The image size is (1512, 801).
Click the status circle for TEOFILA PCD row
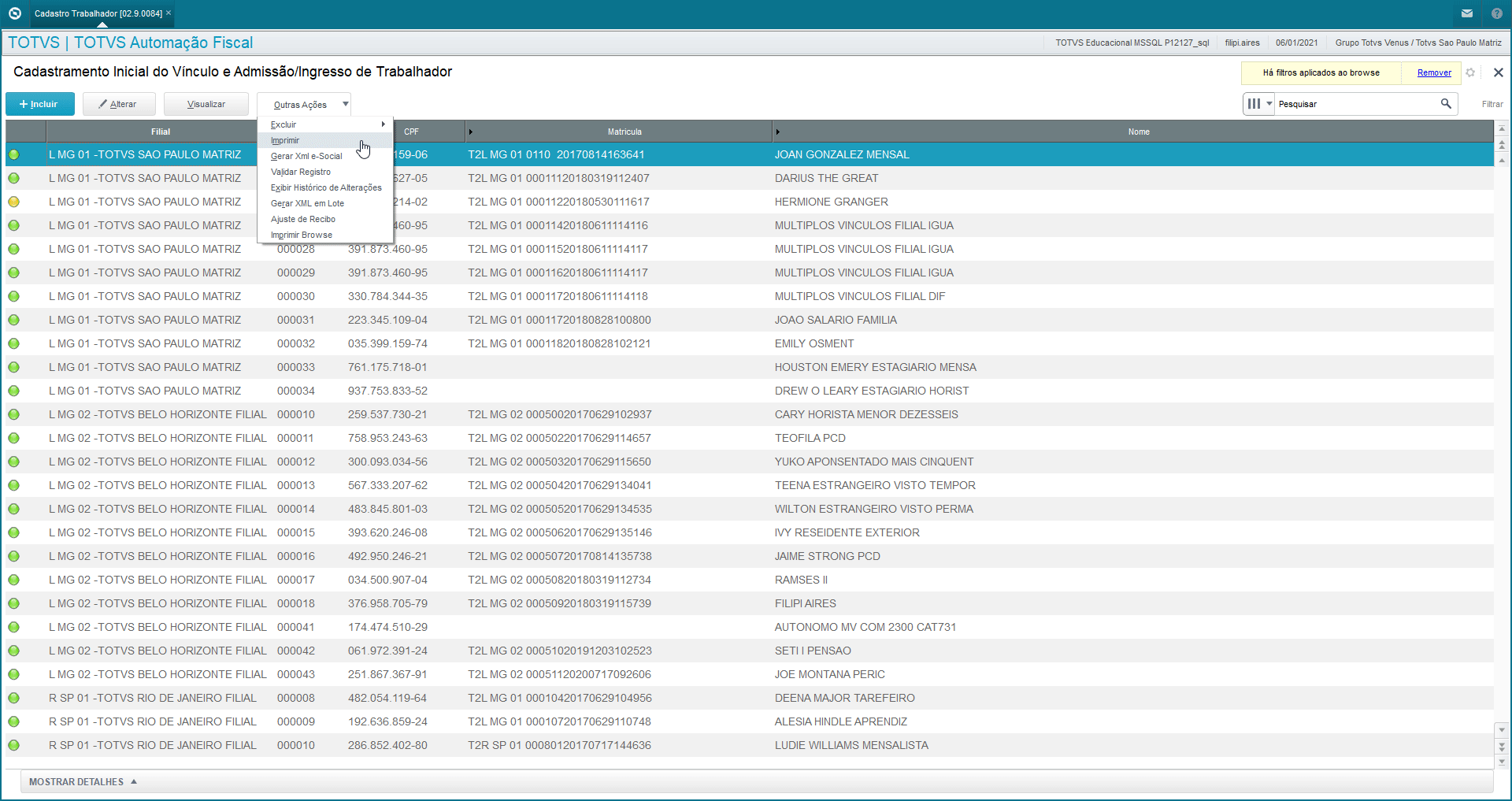[x=14, y=438]
